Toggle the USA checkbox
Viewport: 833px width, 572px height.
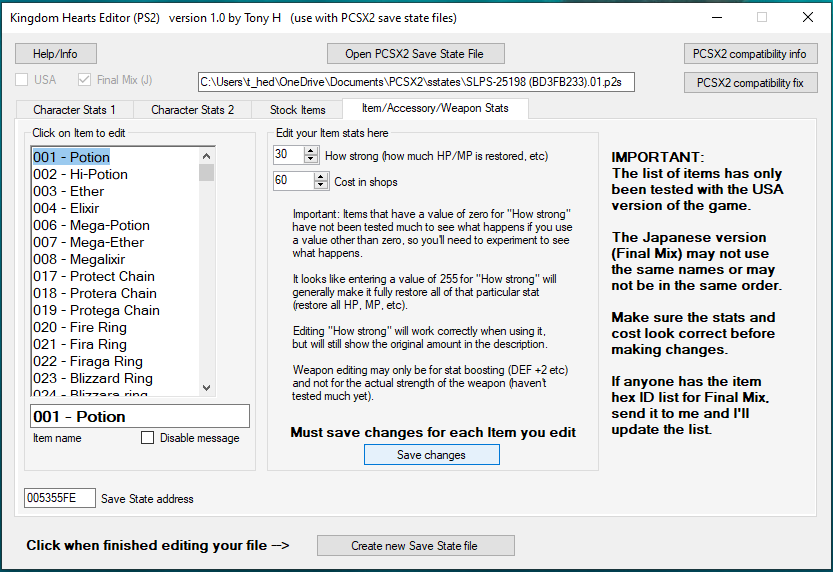pos(22,80)
